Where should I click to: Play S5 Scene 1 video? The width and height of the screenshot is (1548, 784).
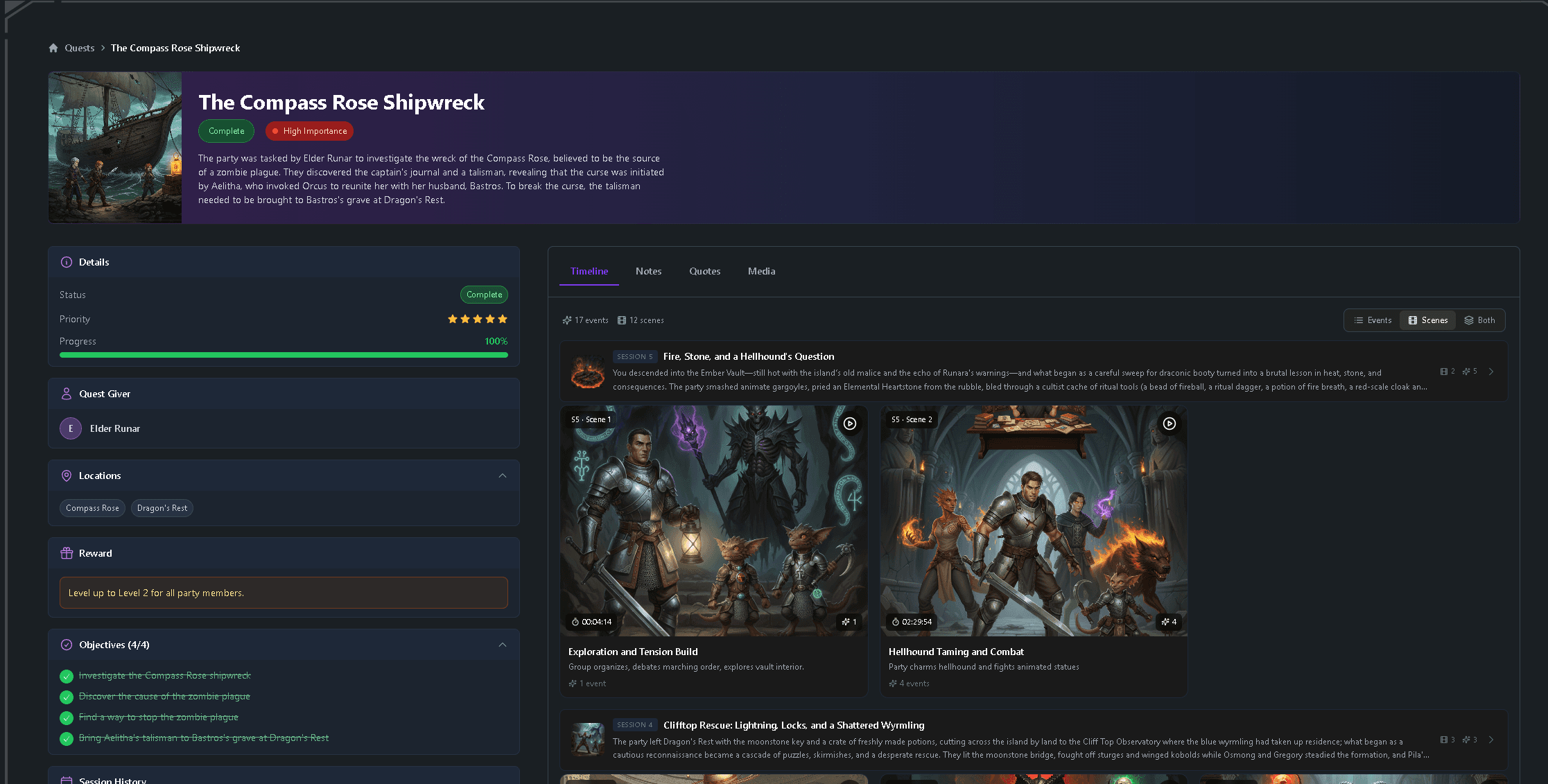(x=850, y=424)
